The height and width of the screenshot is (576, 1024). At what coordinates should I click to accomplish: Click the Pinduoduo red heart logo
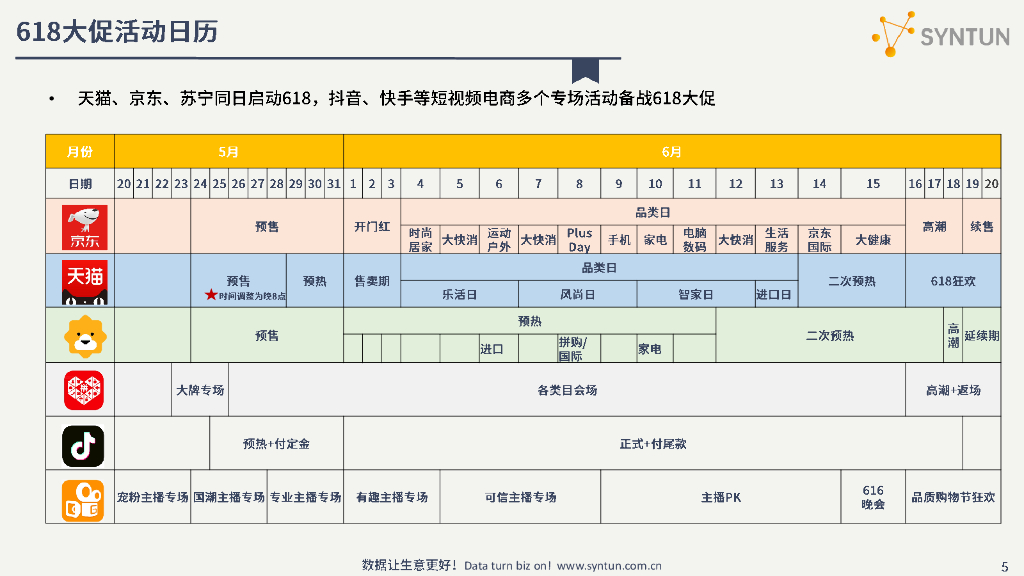[84, 391]
